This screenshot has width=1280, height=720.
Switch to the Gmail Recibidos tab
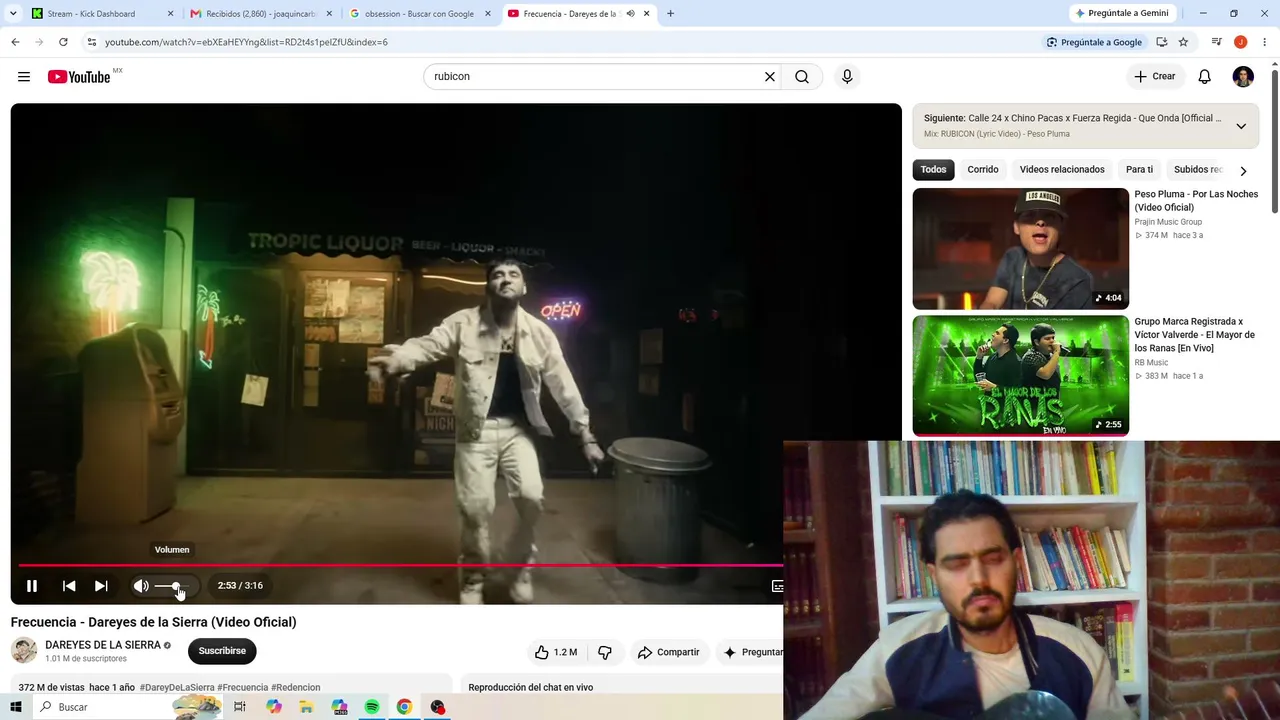pos(260,14)
